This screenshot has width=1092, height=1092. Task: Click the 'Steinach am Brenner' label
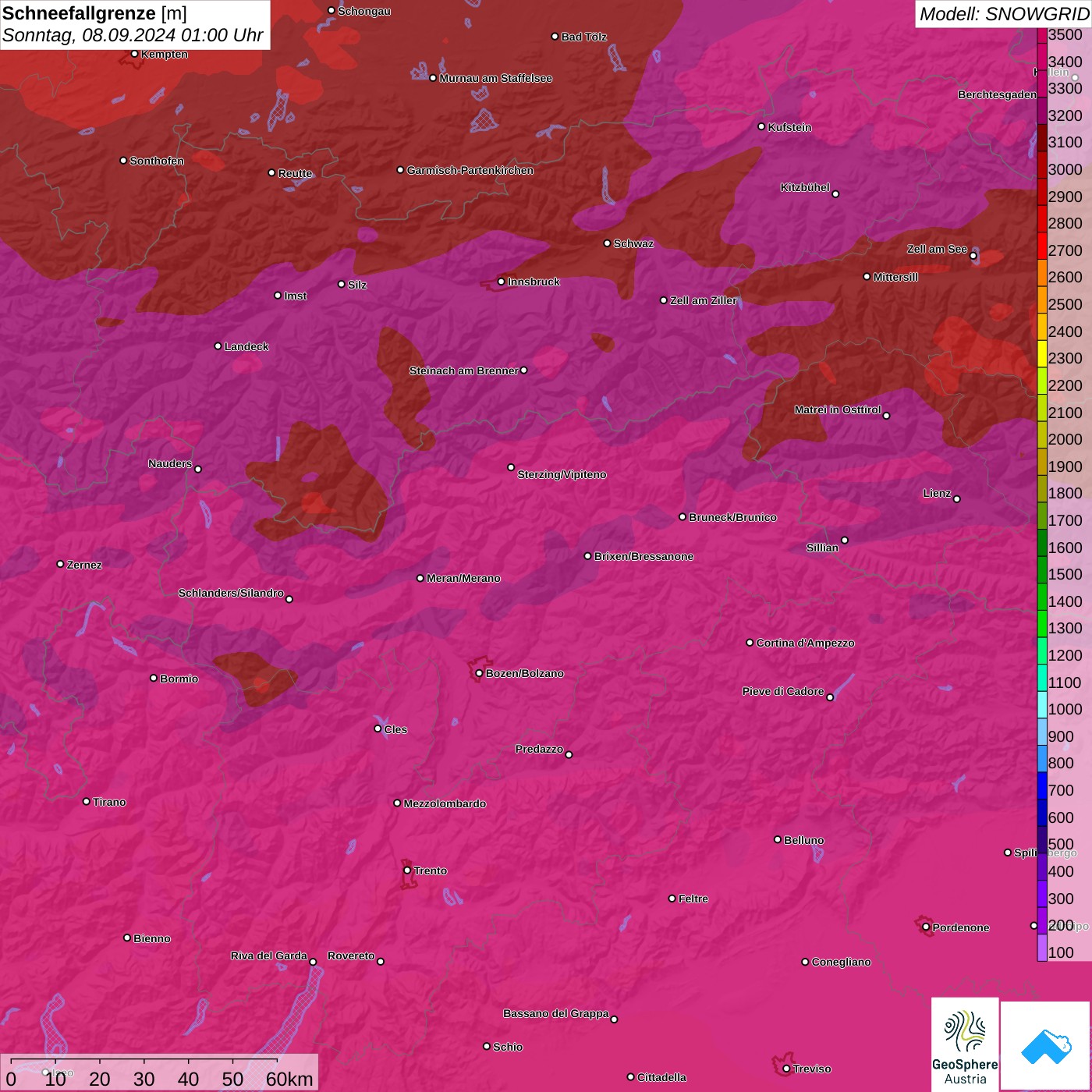click(464, 370)
